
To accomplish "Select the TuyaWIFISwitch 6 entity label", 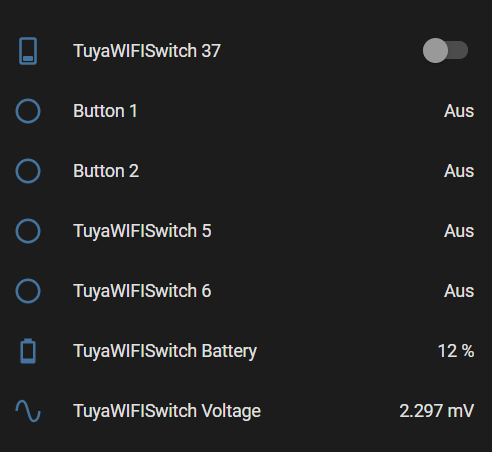I will tap(142, 291).
